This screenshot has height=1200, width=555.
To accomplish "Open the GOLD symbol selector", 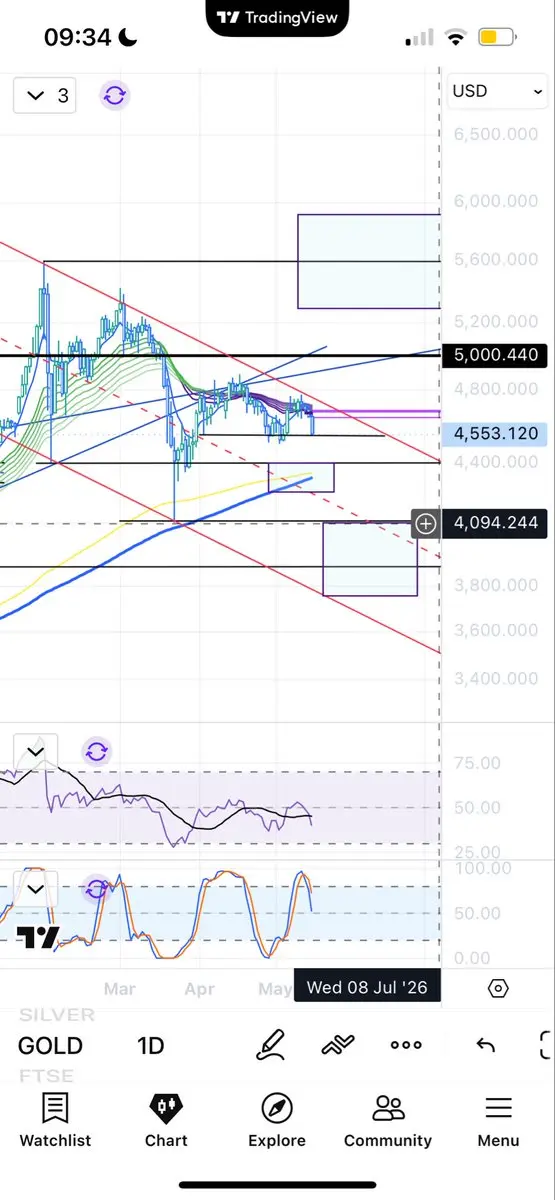I will click(x=50, y=1046).
